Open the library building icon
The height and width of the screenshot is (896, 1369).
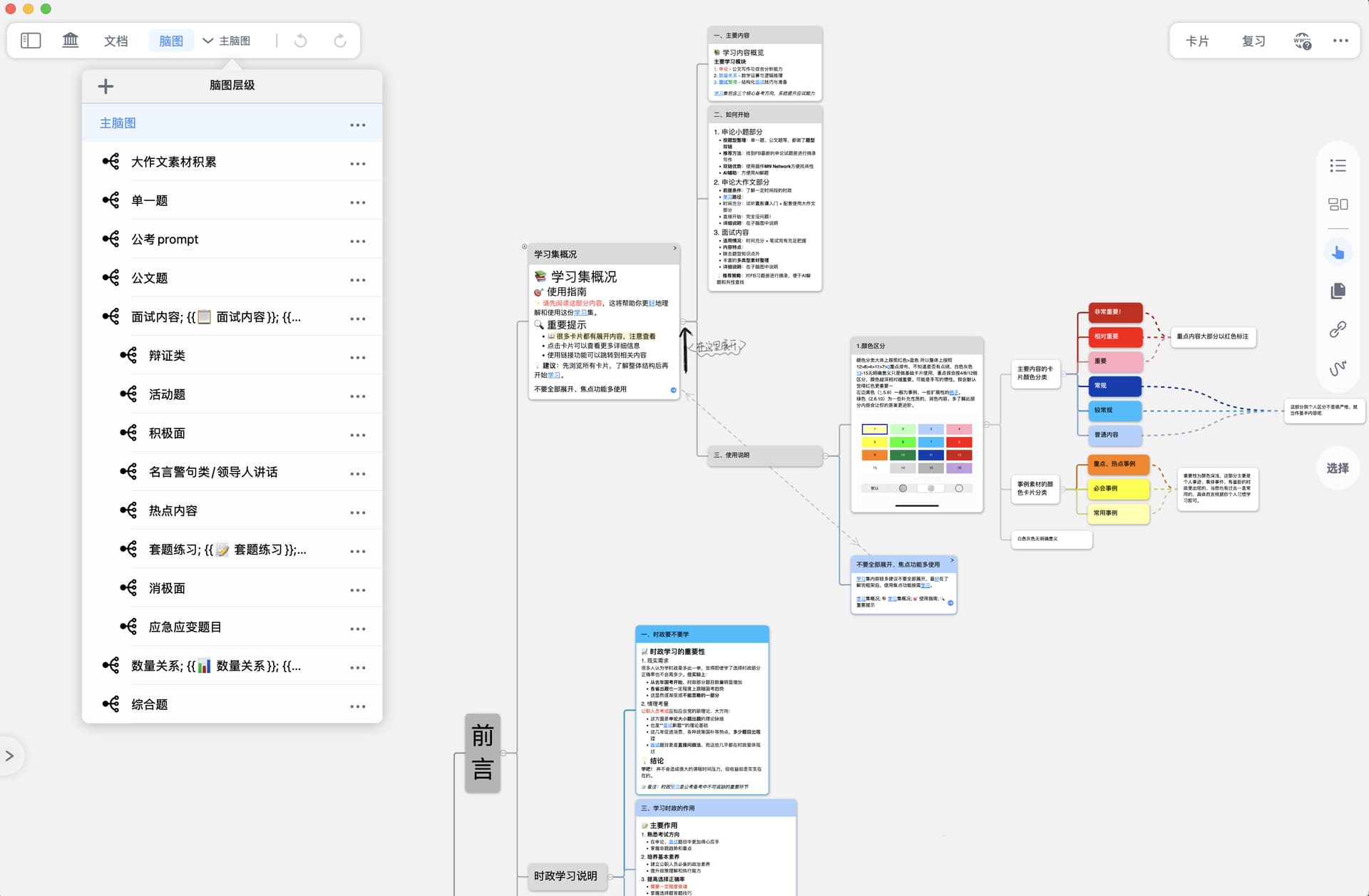coord(70,41)
